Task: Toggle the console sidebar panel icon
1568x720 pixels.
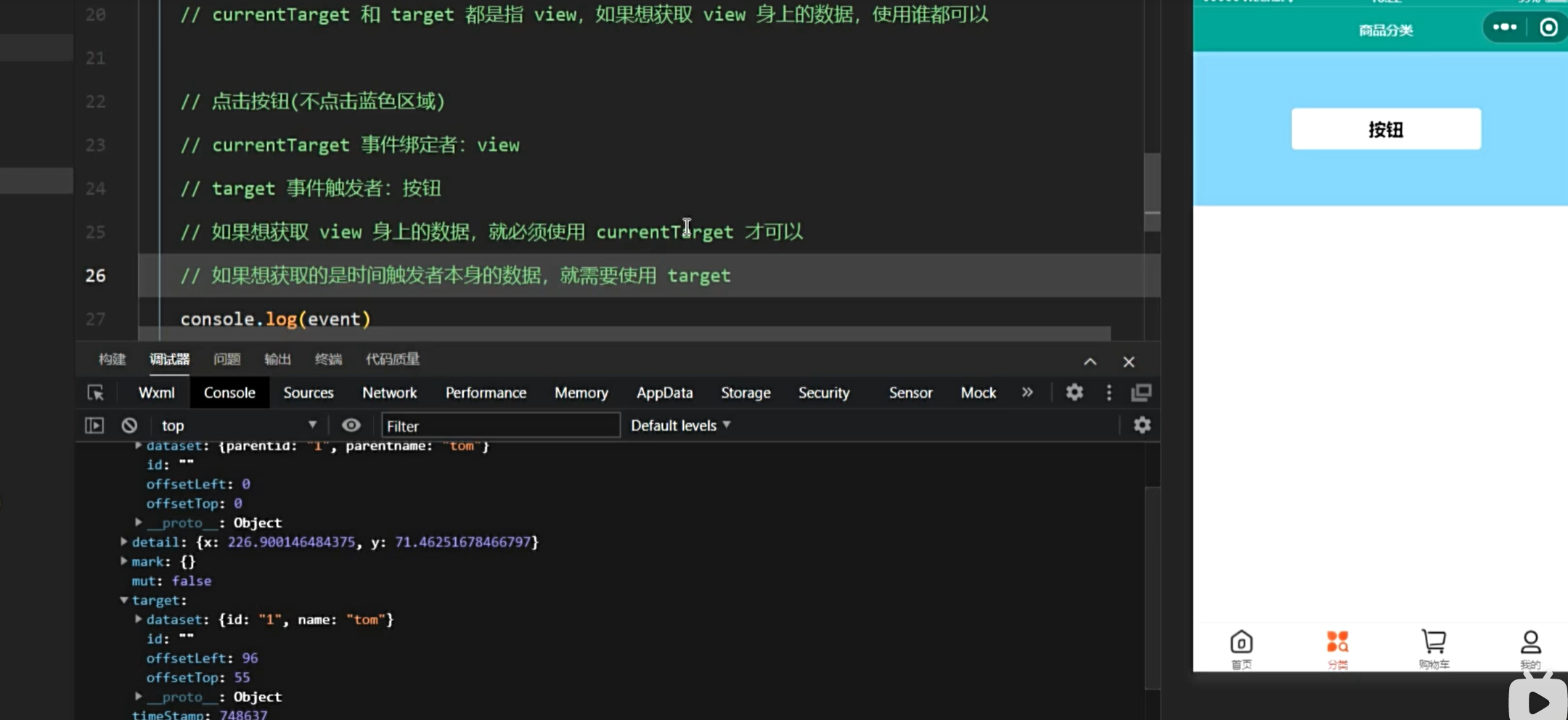Action: [94, 425]
